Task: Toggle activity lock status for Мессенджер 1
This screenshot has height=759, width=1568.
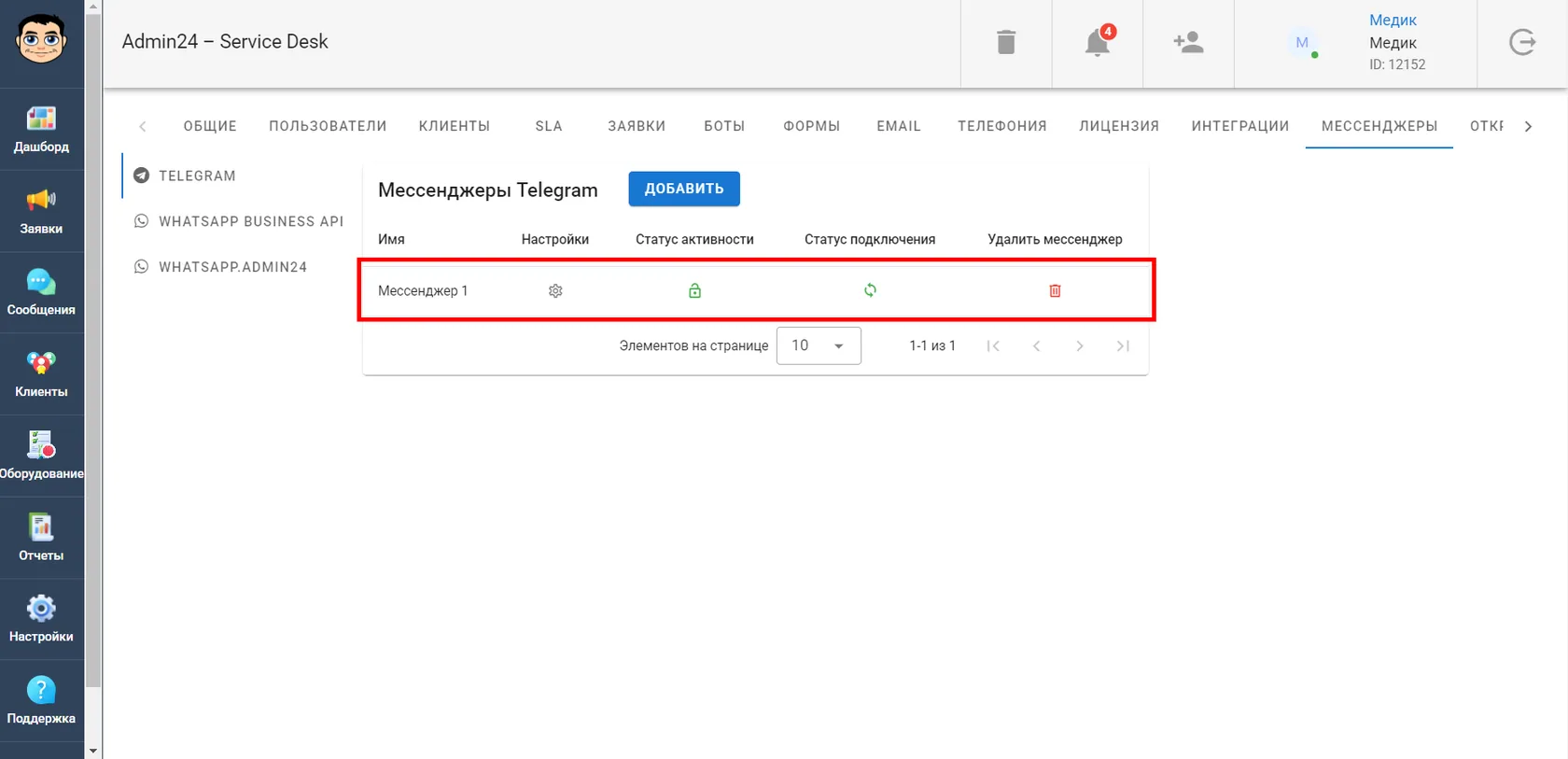Action: [x=694, y=290]
